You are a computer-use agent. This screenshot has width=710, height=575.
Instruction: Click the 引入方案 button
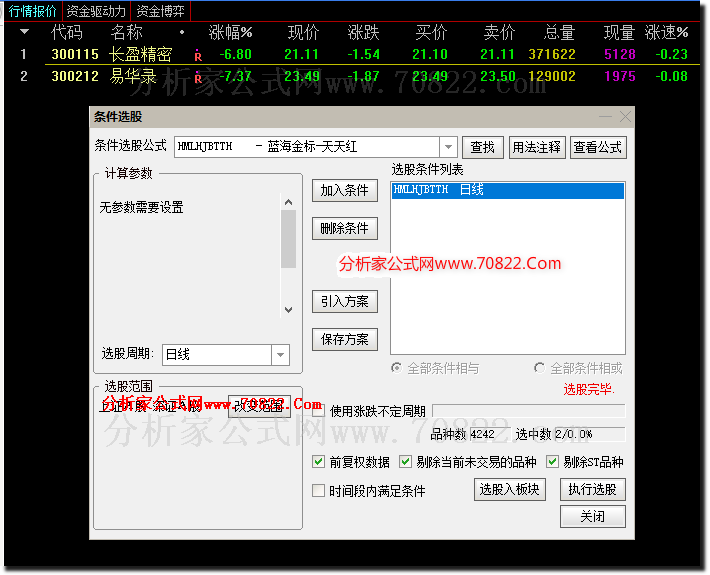click(x=345, y=302)
